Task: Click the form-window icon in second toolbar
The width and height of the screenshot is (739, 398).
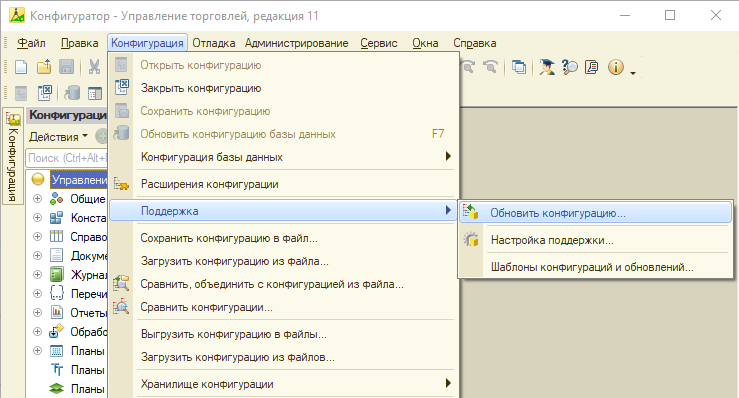Action: (x=95, y=93)
